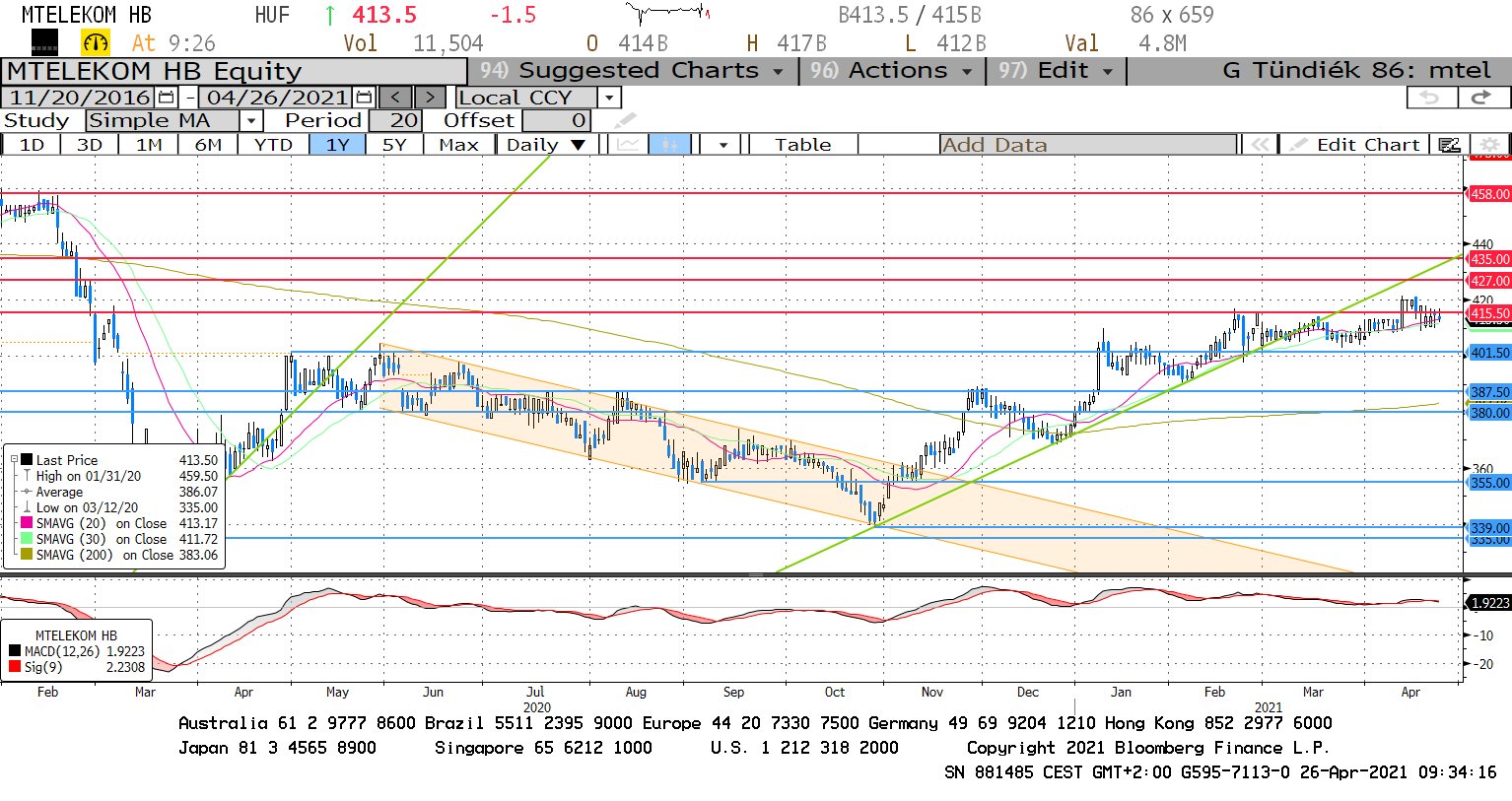The width and height of the screenshot is (1512, 801).
Task: Click the 415.50 price level label
Action: 1489,313
